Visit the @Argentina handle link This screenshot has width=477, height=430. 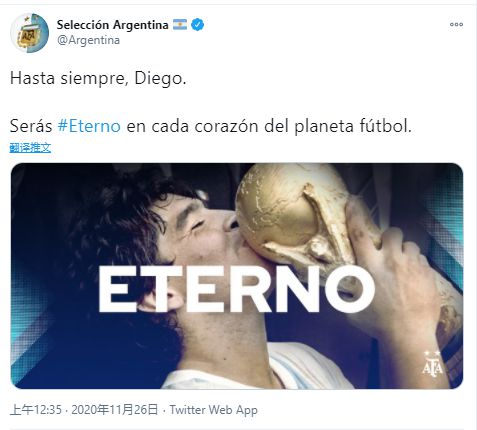[88, 40]
